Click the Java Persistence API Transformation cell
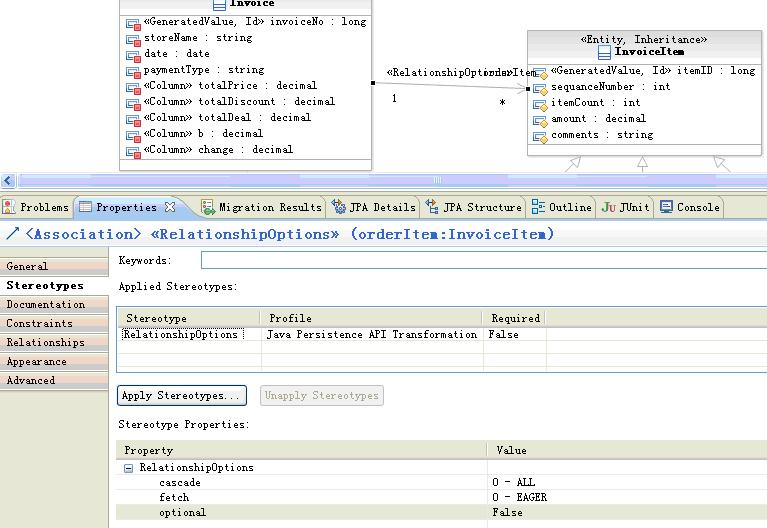 pos(371,335)
